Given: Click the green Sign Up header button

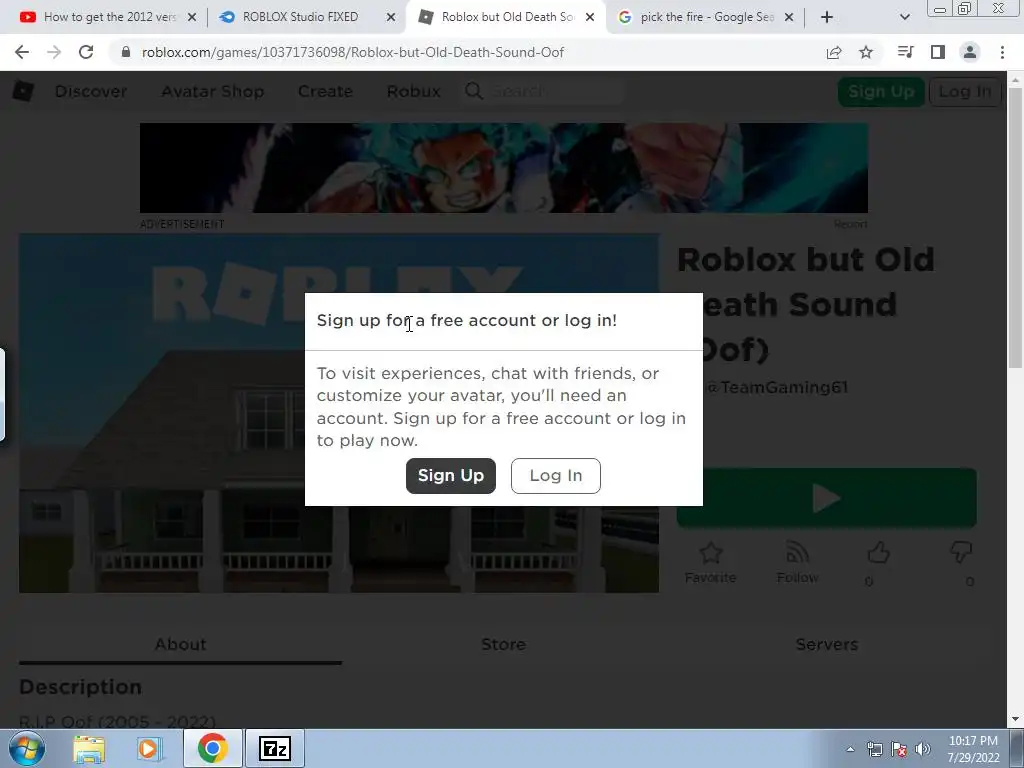Looking at the screenshot, I should click(x=881, y=91).
